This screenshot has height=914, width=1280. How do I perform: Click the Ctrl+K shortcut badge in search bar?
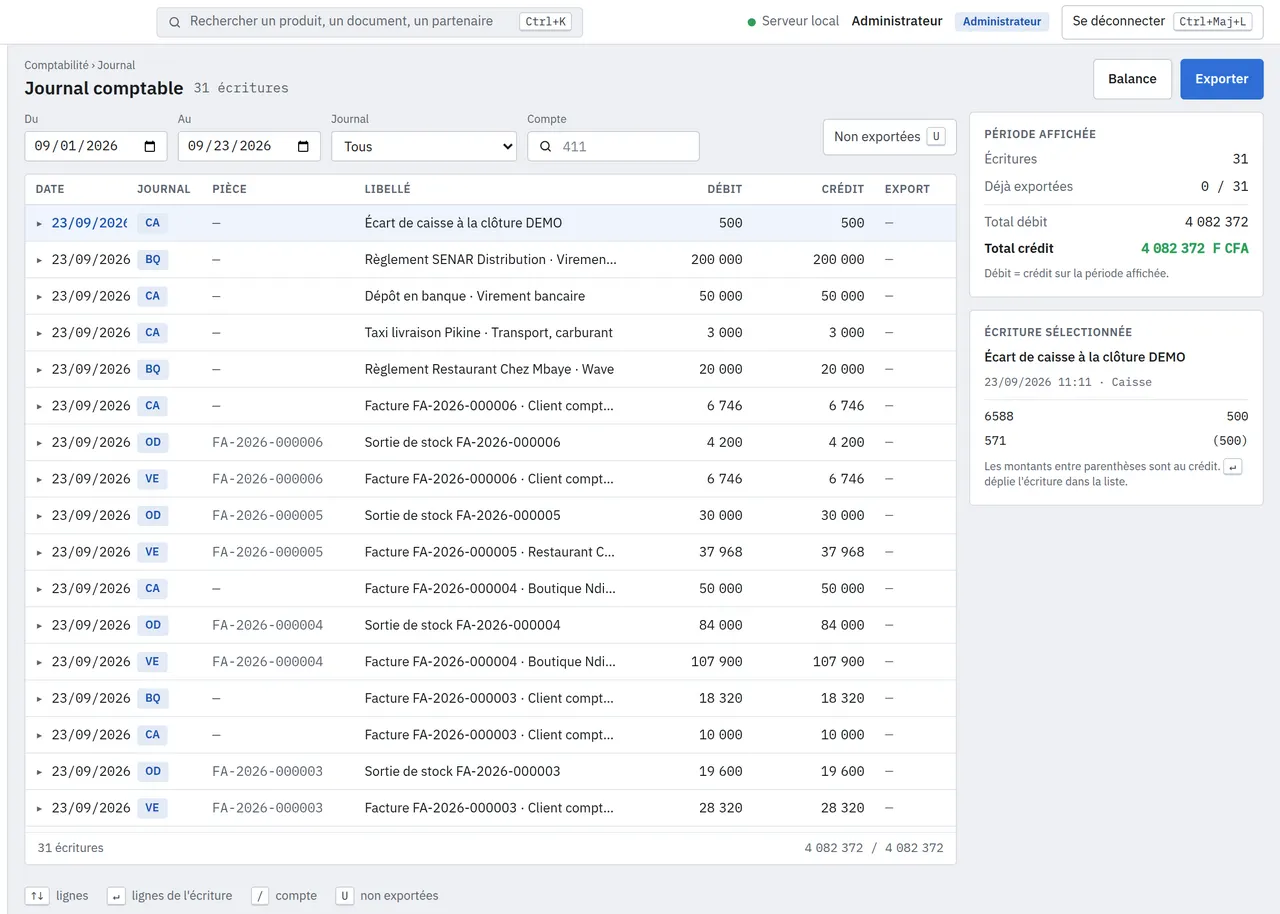click(546, 22)
